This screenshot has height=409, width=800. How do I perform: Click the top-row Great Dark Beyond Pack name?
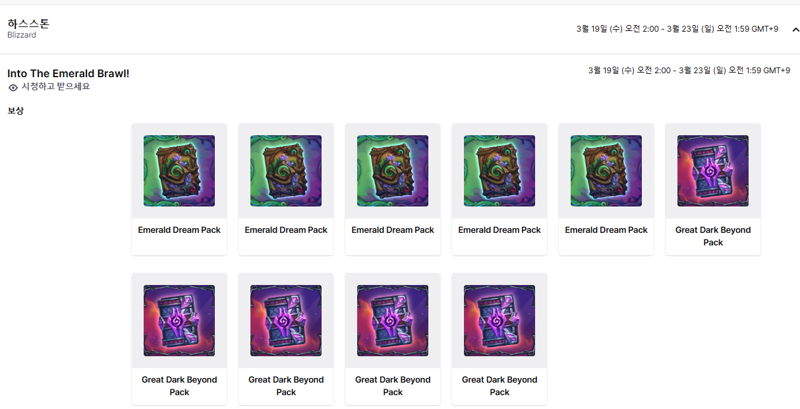click(x=713, y=236)
